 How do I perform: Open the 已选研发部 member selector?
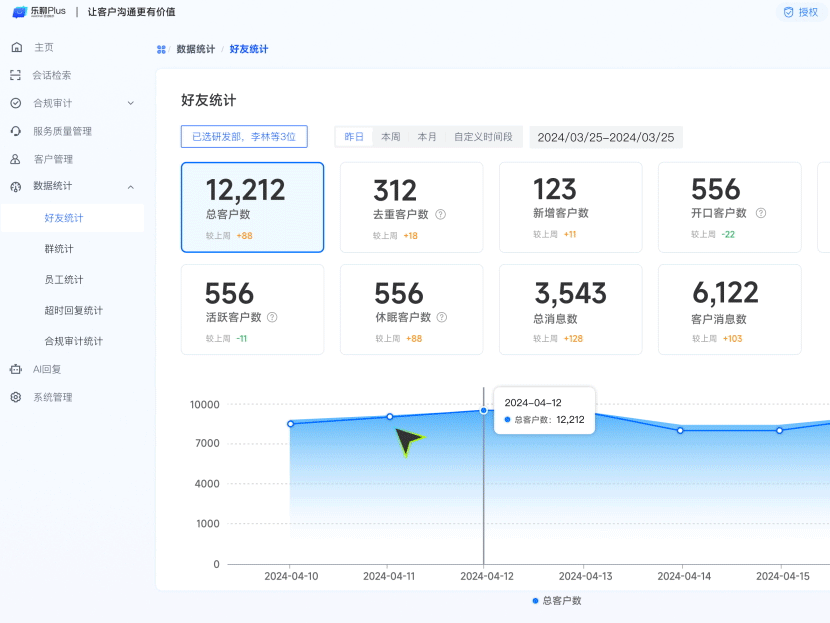tap(244, 137)
